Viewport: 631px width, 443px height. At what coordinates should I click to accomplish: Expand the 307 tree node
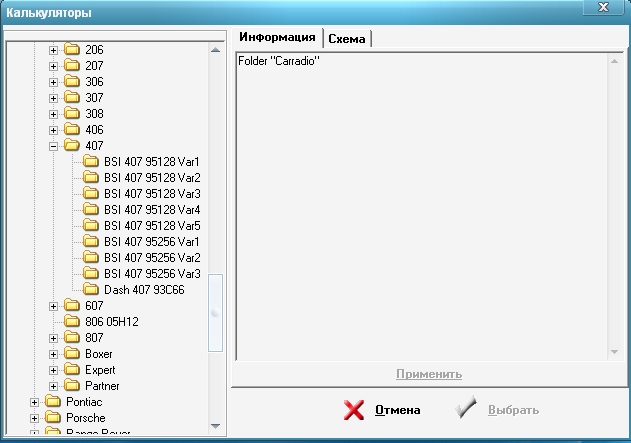[53, 98]
